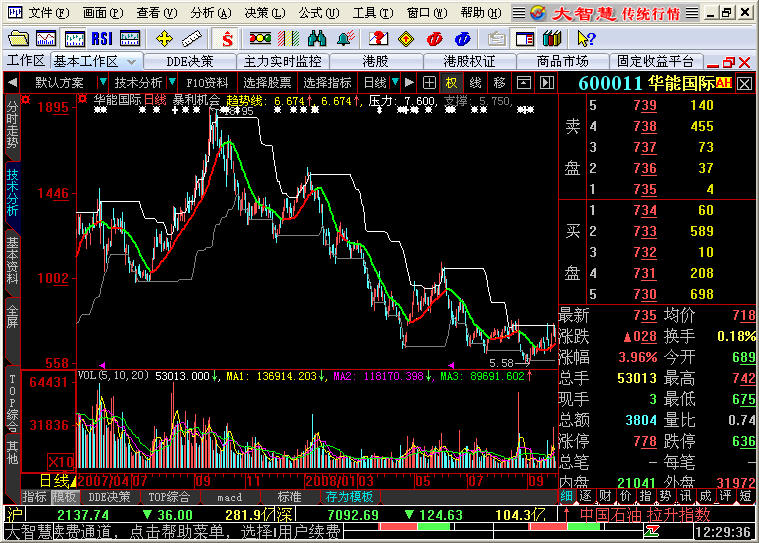Click the blue circular phi icon
759x543 pixels.
coord(462,38)
